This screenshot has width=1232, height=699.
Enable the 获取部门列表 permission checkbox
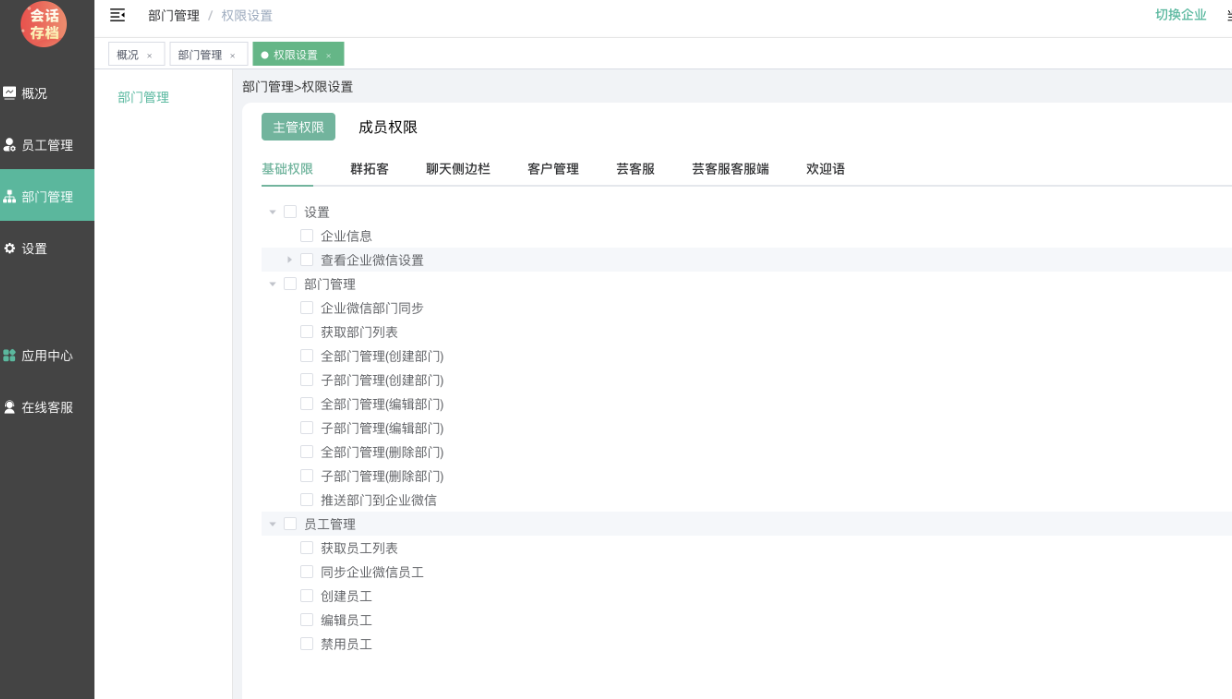(x=307, y=332)
